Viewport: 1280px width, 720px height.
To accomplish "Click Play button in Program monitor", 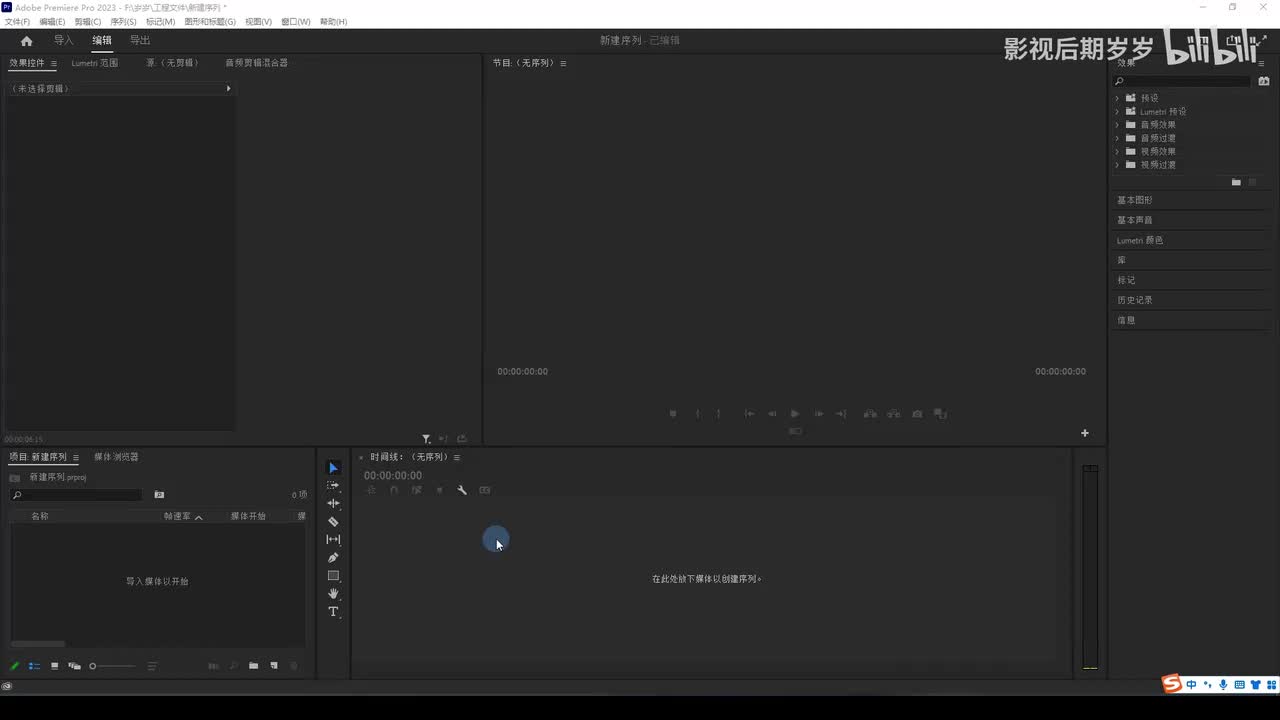I will click(795, 413).
